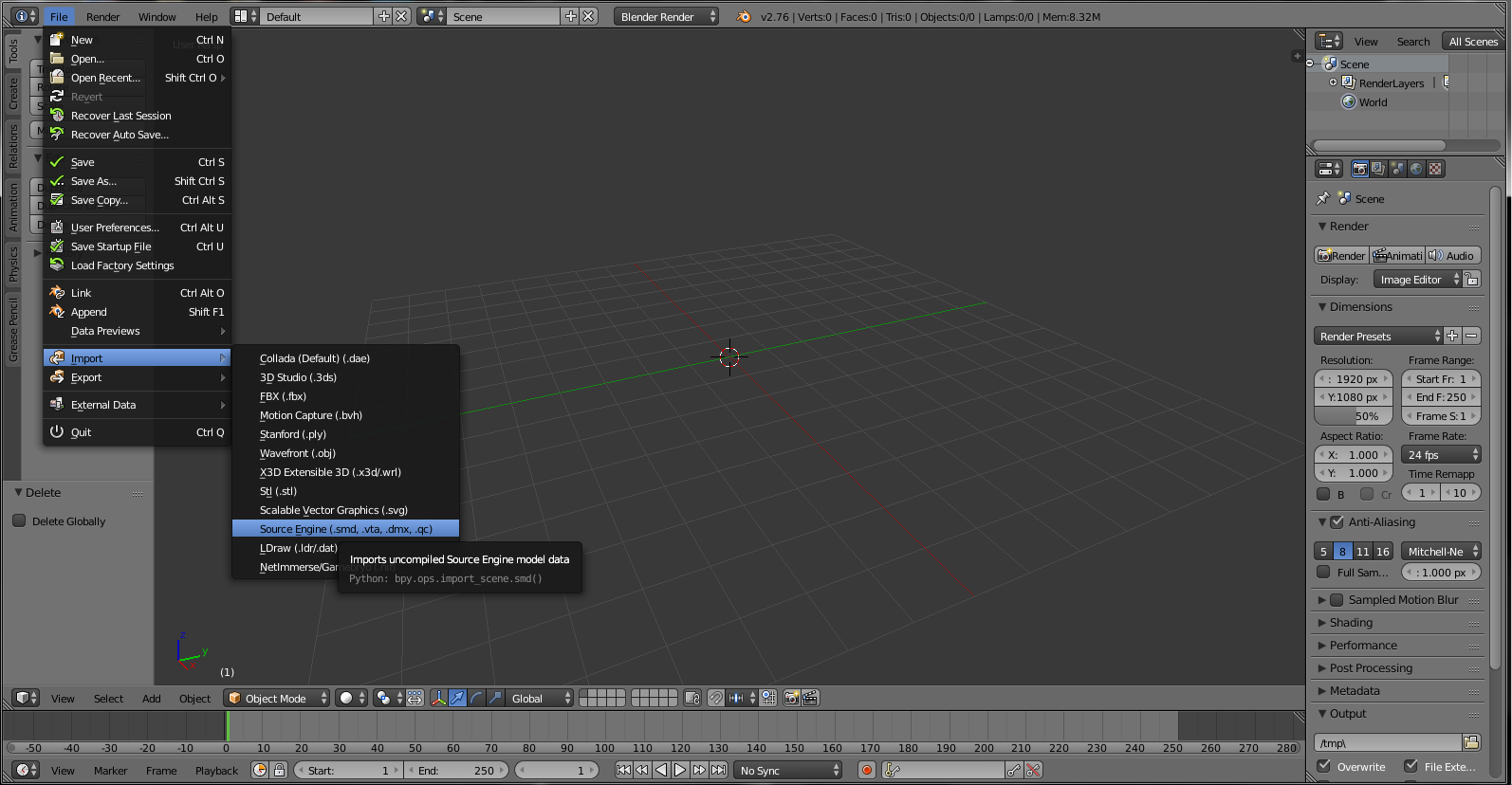Click the World globe icon in outliner
1512x785 pixels.
click(x=1348, y=101)
